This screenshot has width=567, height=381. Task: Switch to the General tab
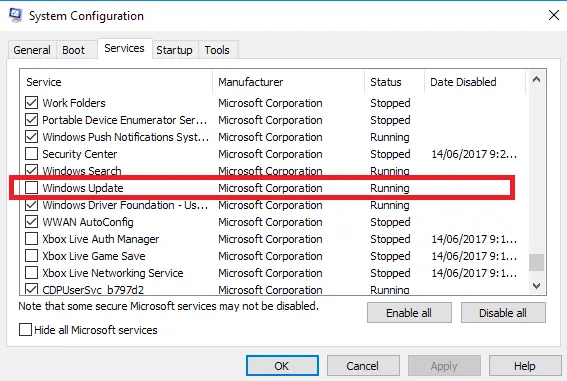tap(32, 50)
